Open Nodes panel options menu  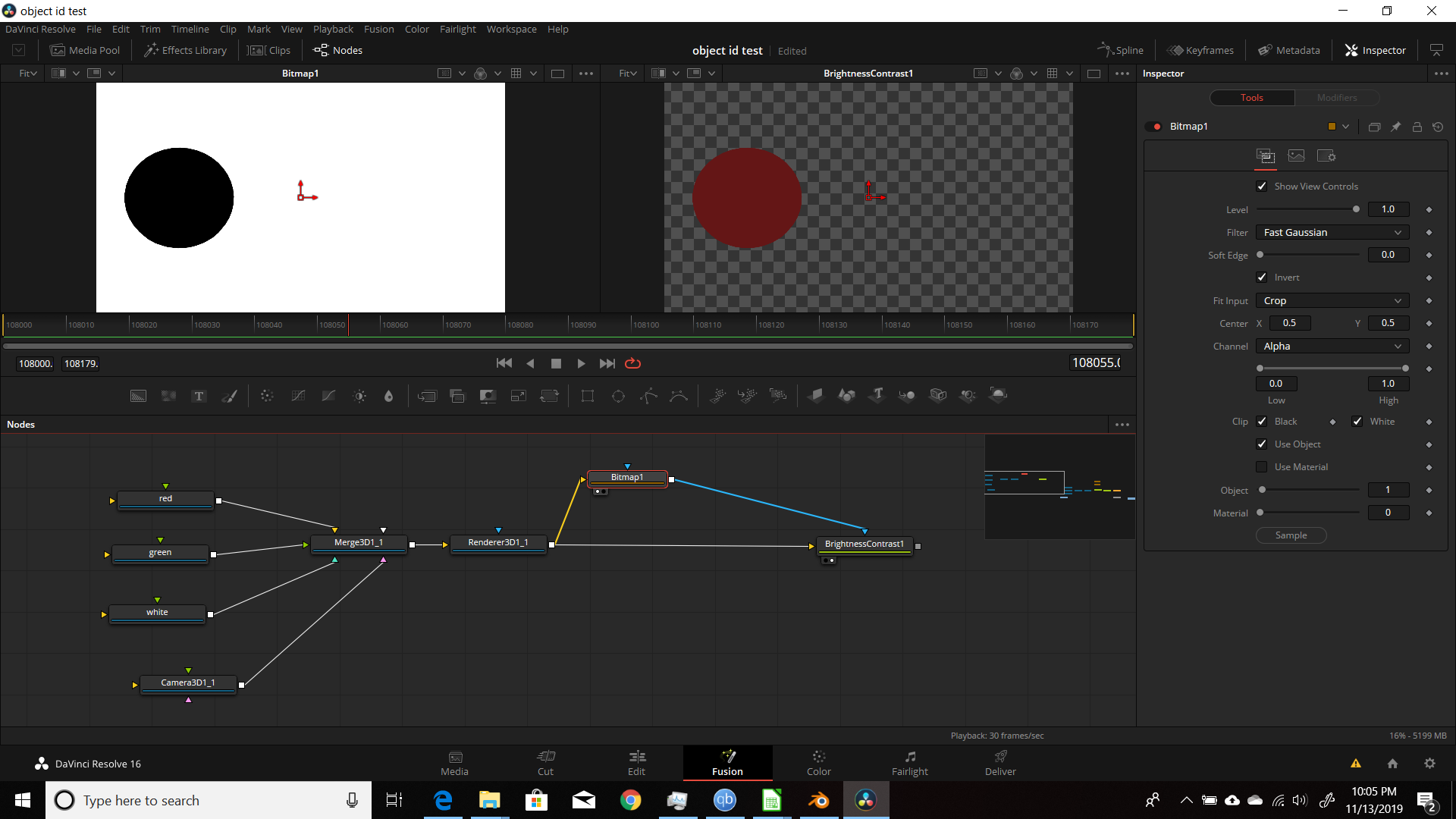click(1122, 425)
